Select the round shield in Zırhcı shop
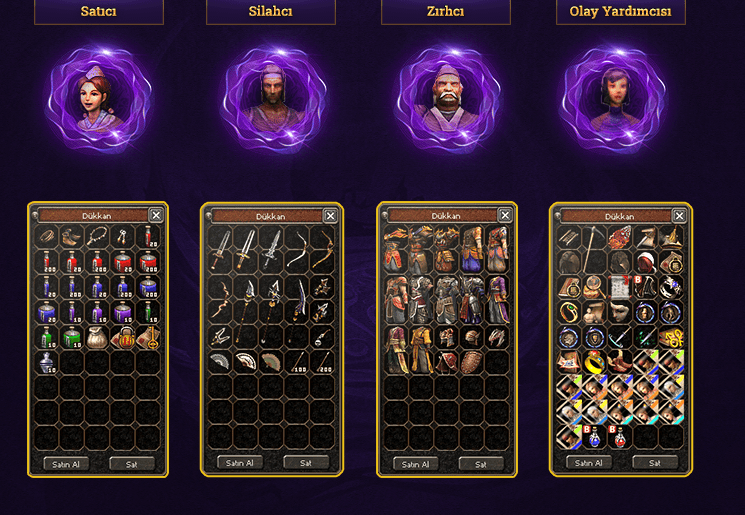 click(472, 362)
